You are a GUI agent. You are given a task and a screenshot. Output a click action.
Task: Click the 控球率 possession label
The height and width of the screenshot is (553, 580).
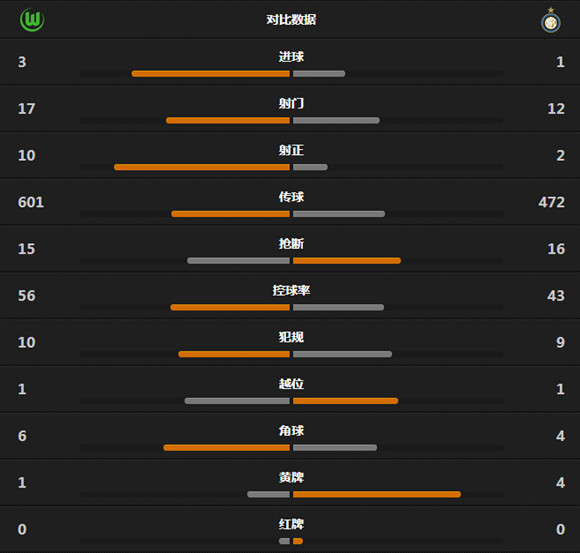tap(291, 290)
